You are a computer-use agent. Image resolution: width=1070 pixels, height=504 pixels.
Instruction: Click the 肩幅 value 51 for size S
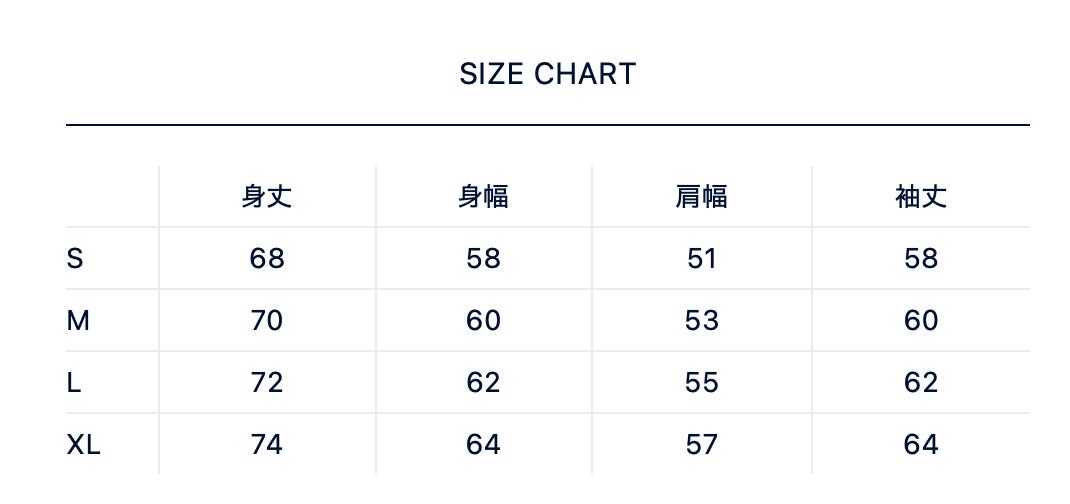701,259
